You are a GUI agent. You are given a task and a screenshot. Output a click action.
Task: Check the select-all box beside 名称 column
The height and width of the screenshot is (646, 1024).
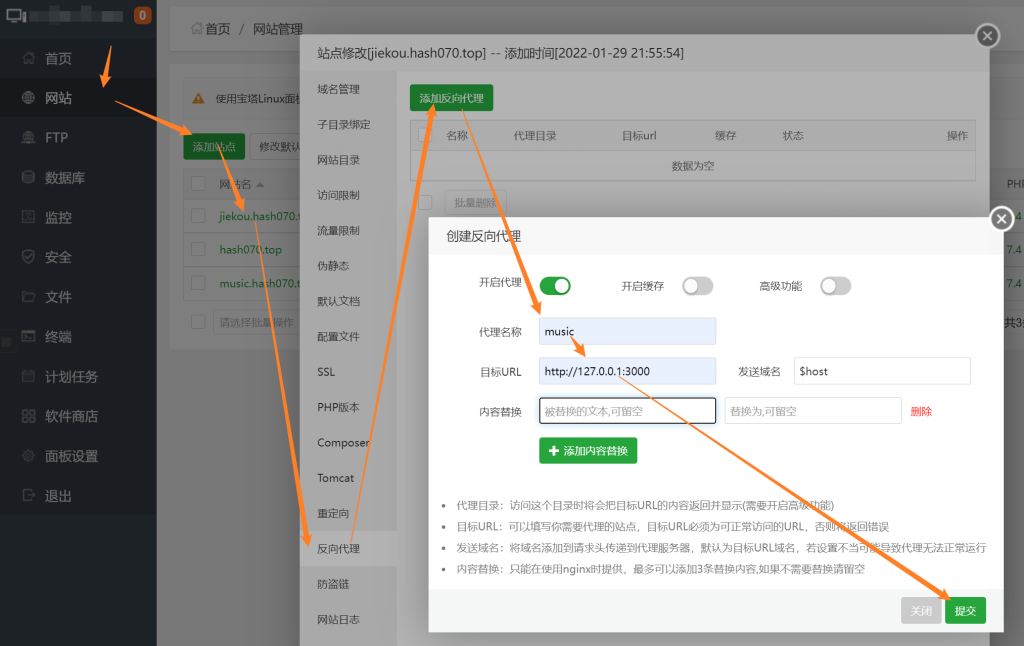[x=425, y=135]
